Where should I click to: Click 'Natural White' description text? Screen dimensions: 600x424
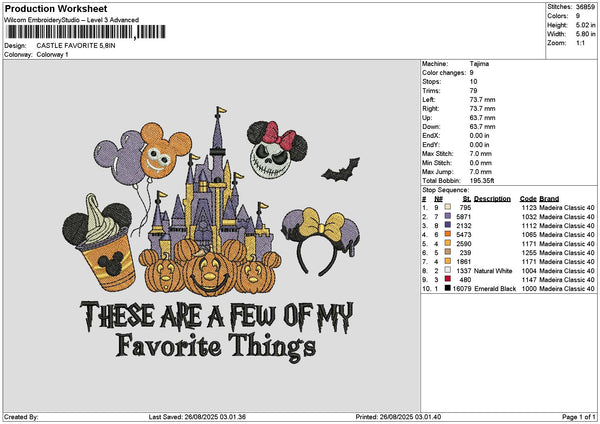493,271
